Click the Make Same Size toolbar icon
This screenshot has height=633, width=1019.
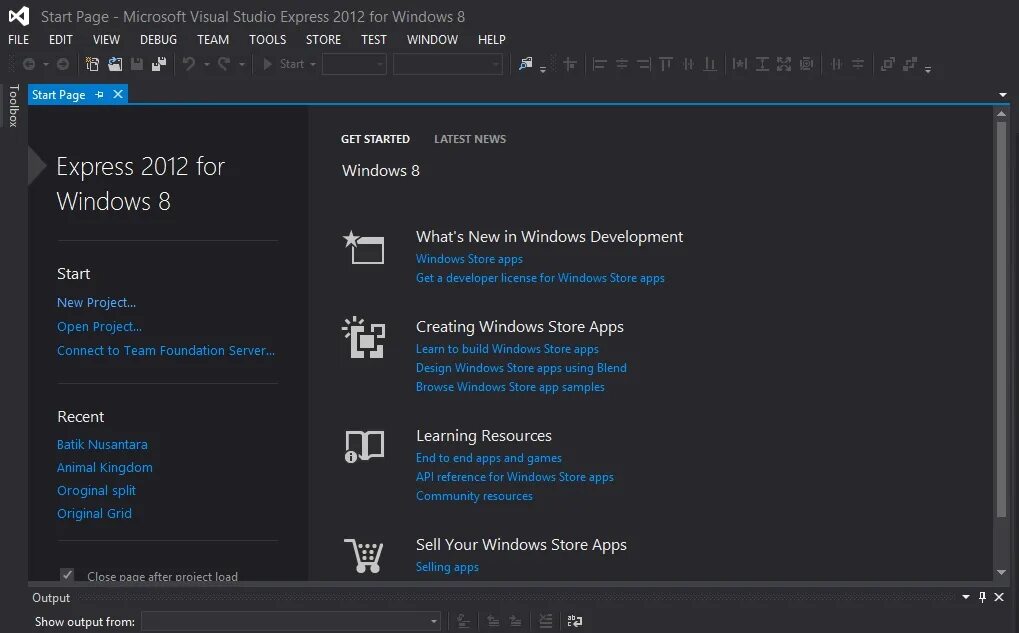point(784,64)
